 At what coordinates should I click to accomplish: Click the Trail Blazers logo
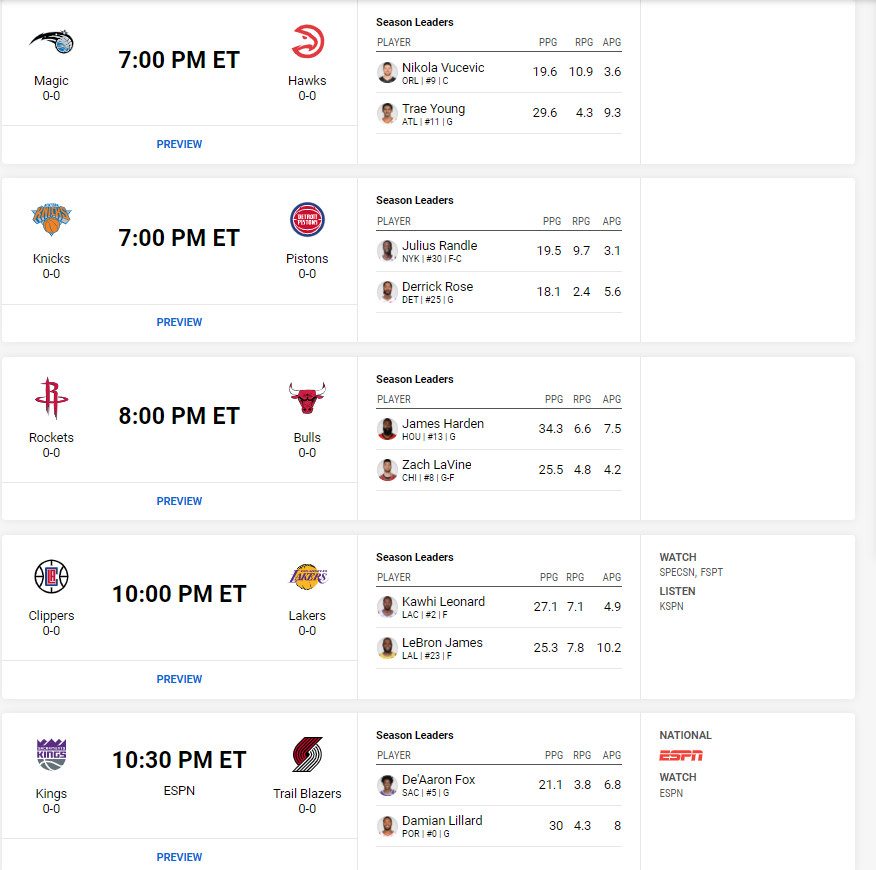pyautogui.click(x=307, y=754)
